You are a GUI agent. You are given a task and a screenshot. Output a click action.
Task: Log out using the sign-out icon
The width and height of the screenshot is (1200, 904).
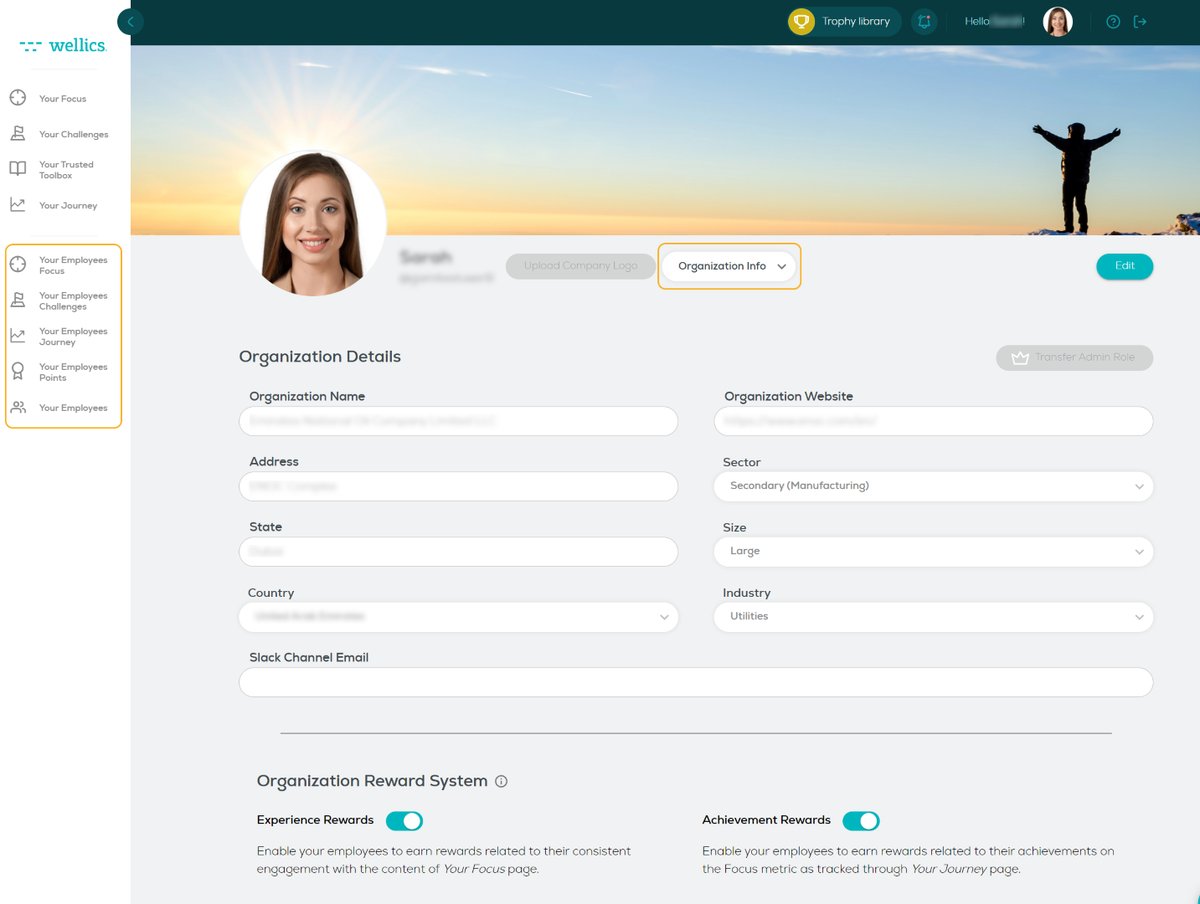tap(1141, 21)
